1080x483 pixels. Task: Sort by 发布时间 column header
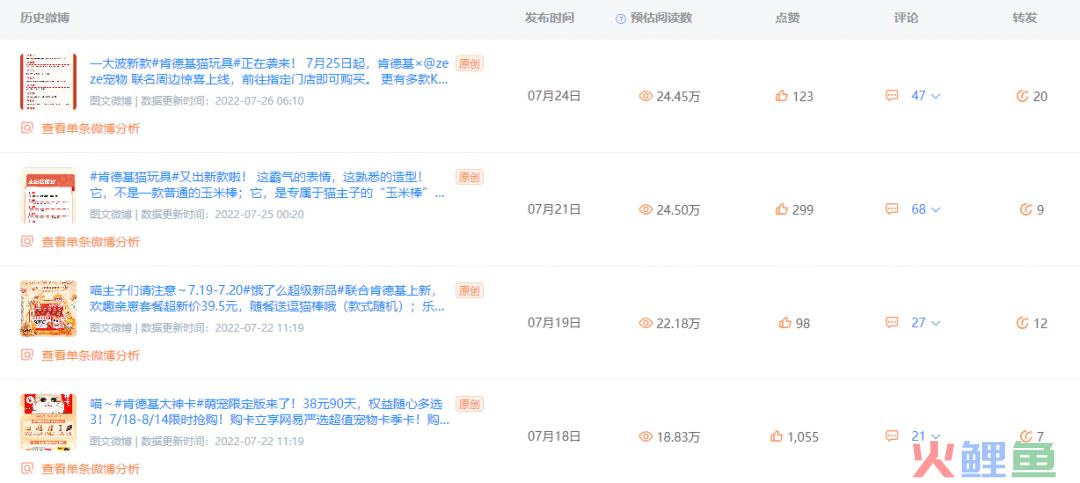[549, 18]
